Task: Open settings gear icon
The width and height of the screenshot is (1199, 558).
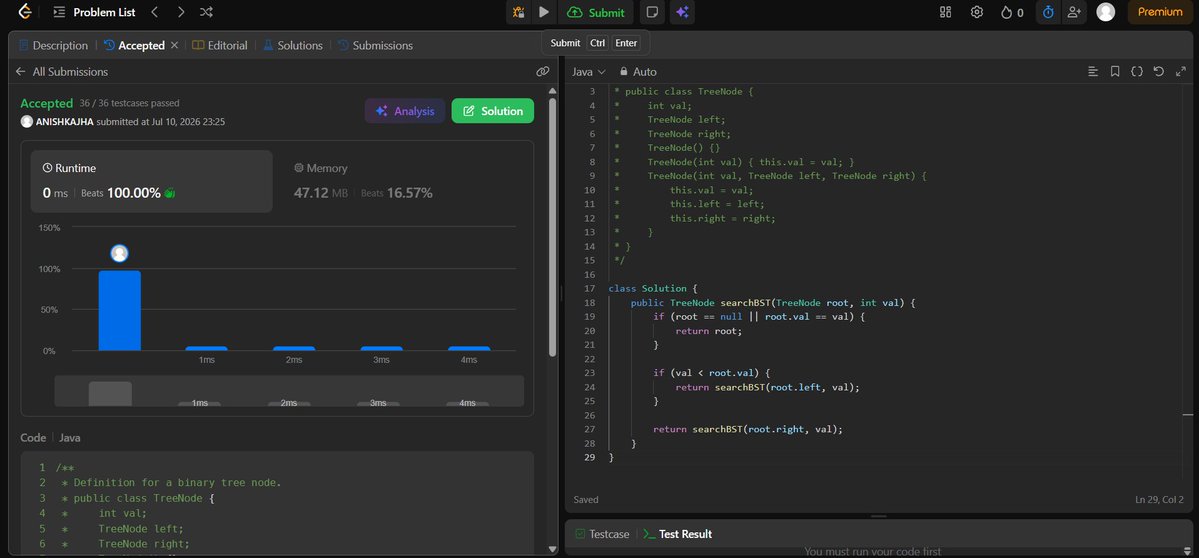Action: 976,12
